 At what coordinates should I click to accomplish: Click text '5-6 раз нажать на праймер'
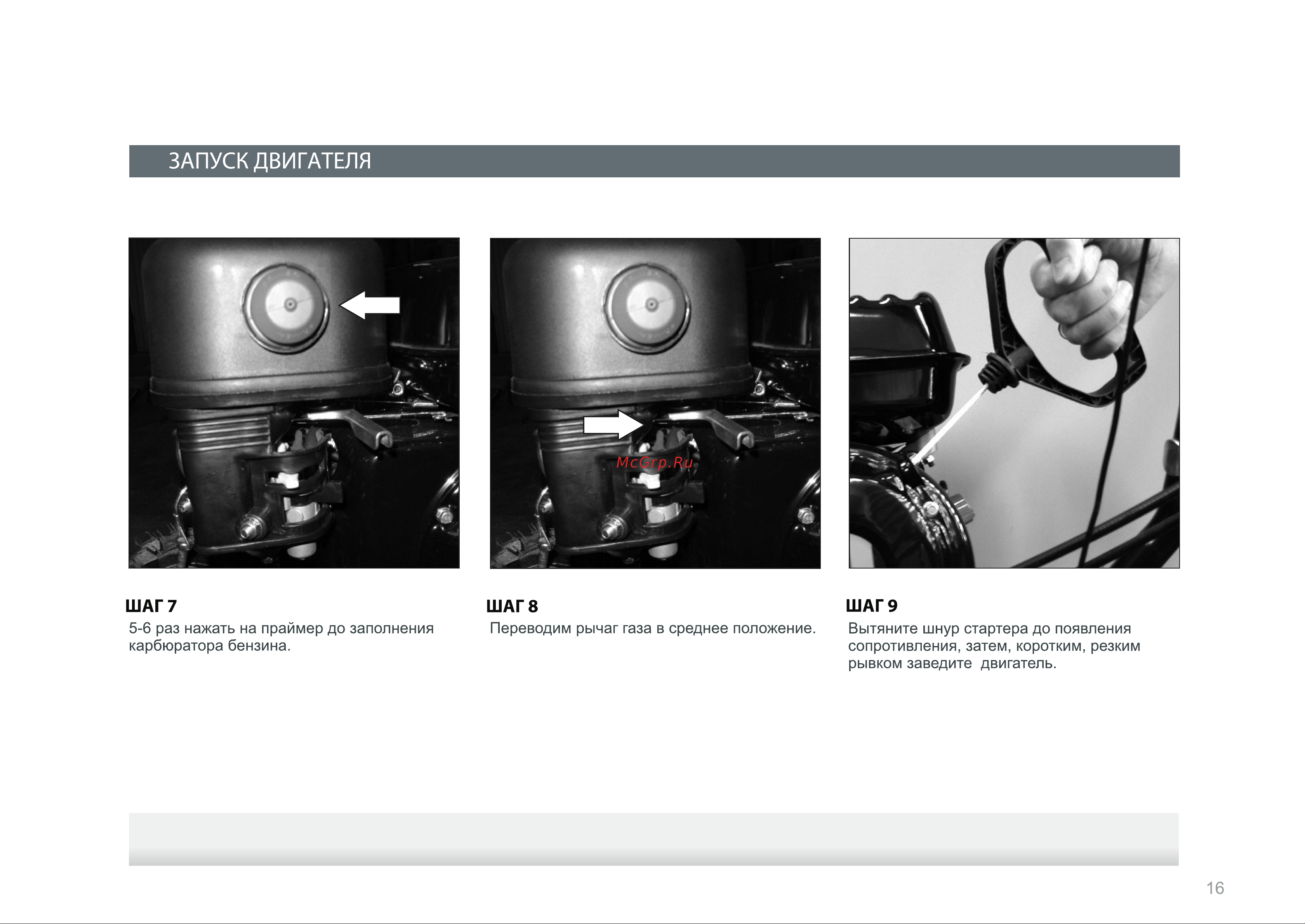[226, 629]
